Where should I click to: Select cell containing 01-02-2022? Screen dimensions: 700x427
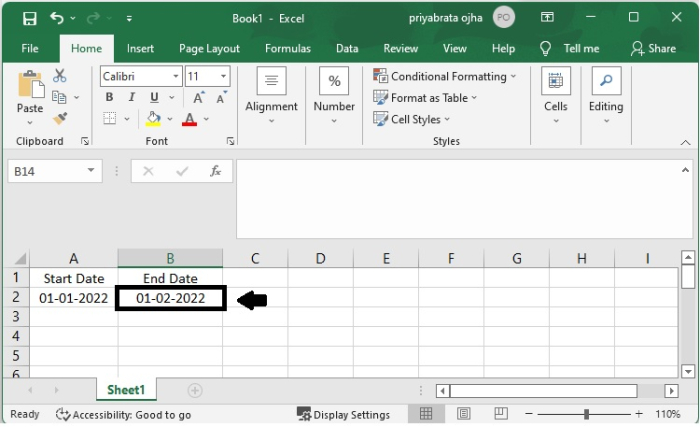click(x=171, y=298)
